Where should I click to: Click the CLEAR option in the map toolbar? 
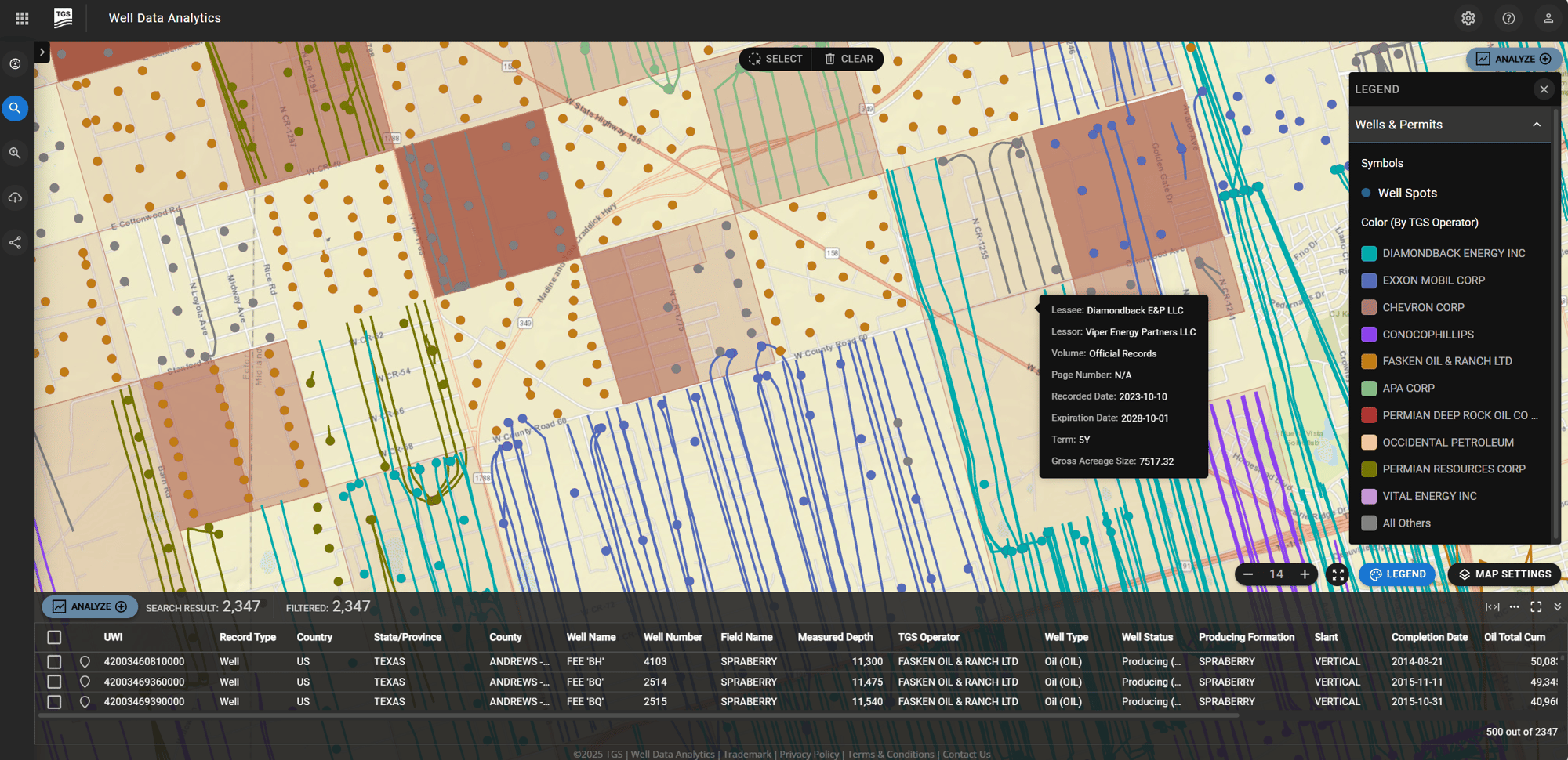pyautogui.click(x=848, y=58)
